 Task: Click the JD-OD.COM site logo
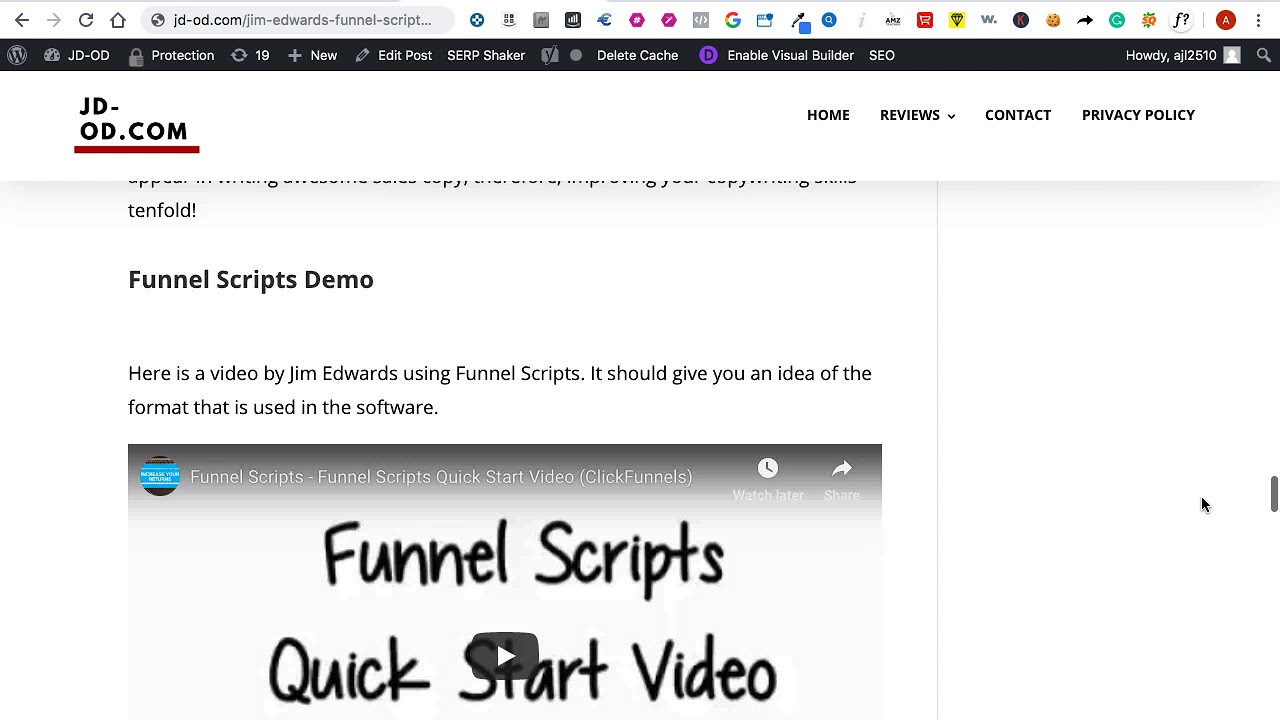(136, 124)
